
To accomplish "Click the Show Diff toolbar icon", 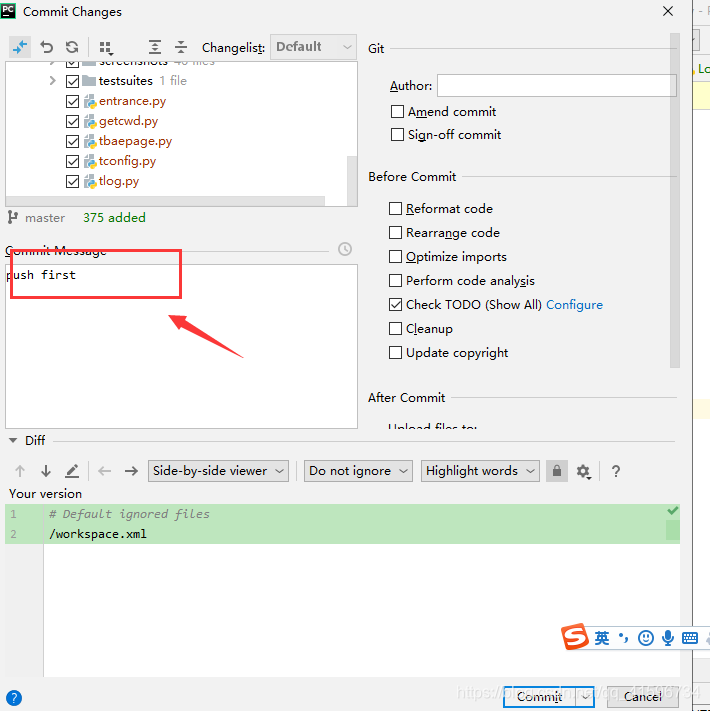I will pos(20,47).
